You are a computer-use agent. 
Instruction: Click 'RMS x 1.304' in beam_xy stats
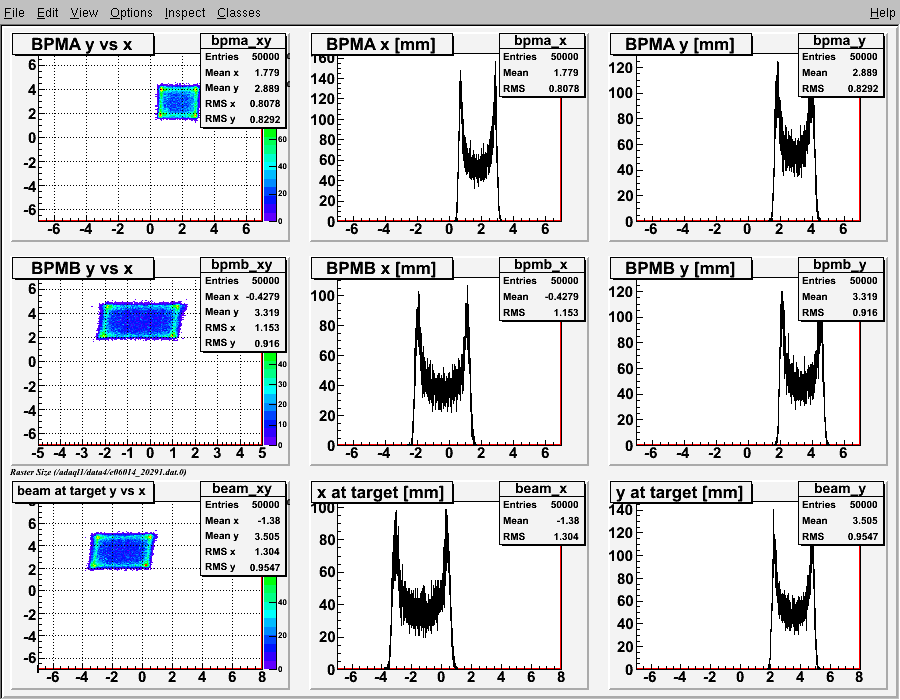[243, 551]
